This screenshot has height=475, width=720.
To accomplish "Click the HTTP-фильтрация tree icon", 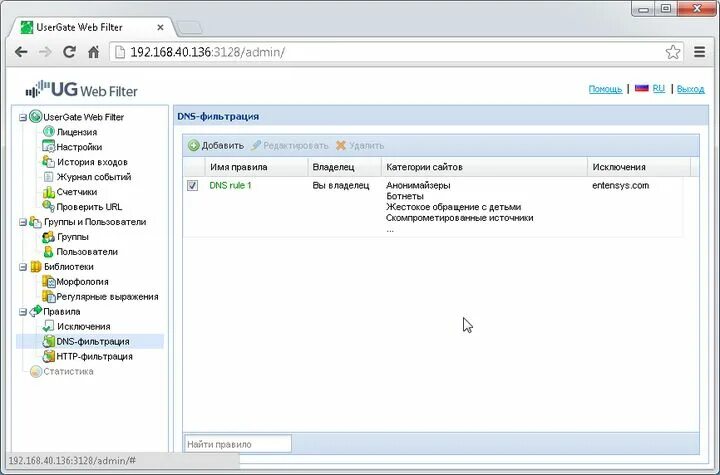I will (49, 356).
